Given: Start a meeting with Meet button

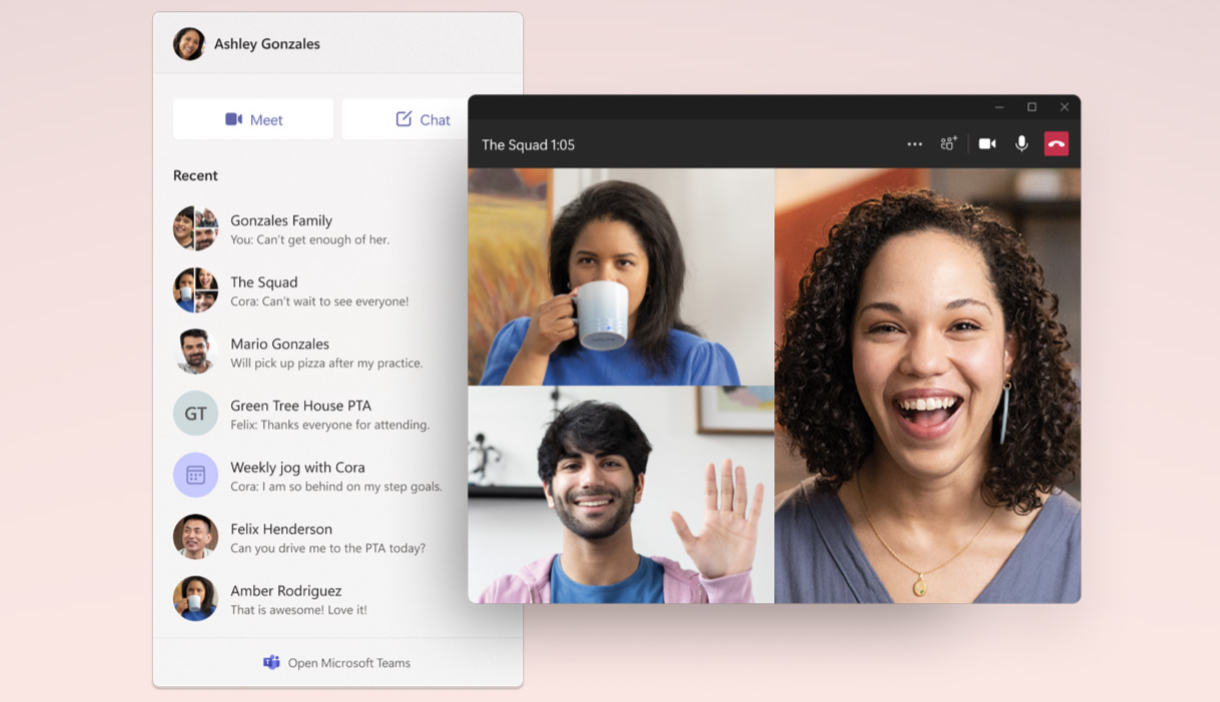Looking at the screenshot, I should (253, 119).
